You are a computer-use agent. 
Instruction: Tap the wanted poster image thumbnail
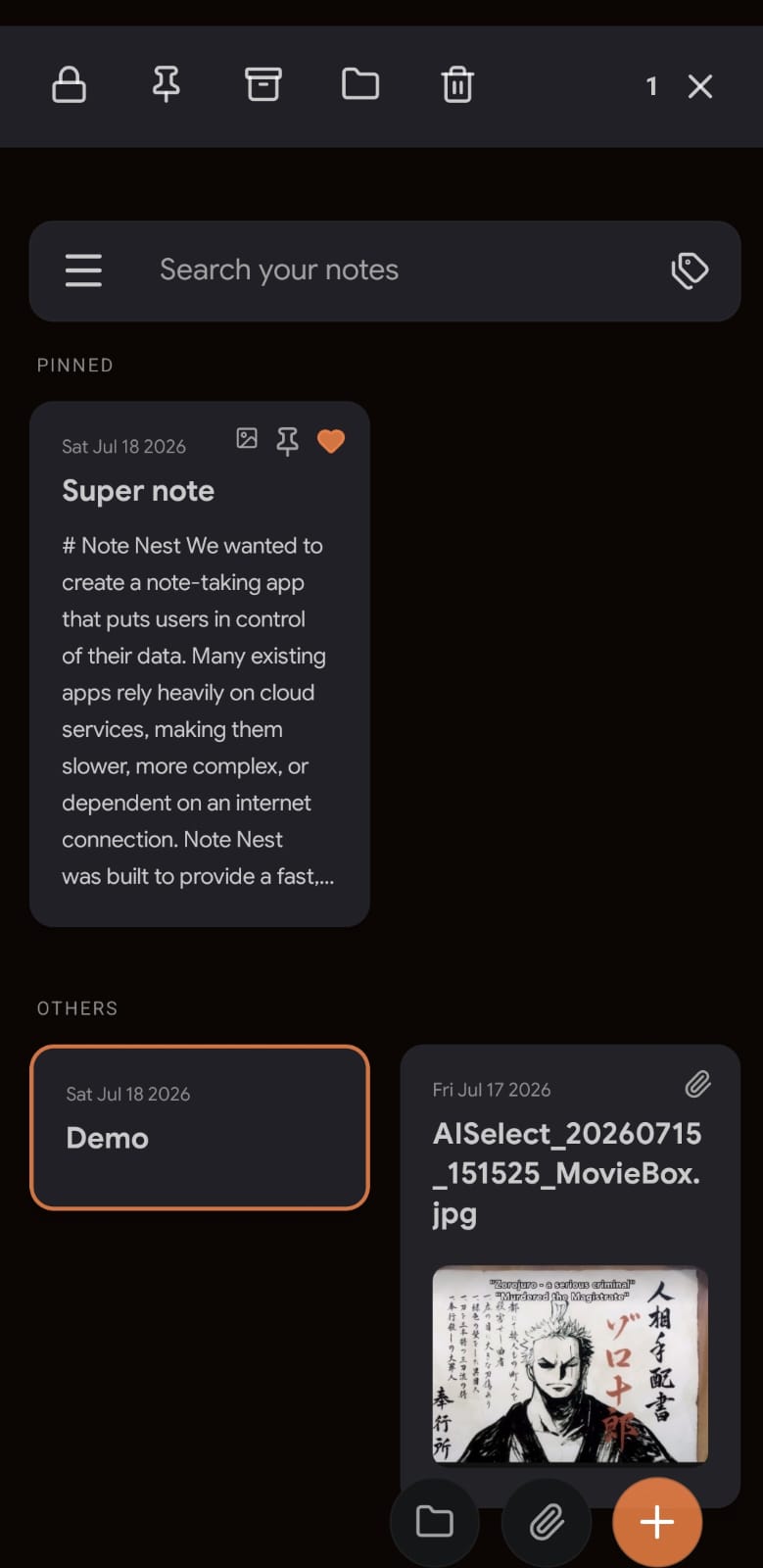[x=570, y=1364]
